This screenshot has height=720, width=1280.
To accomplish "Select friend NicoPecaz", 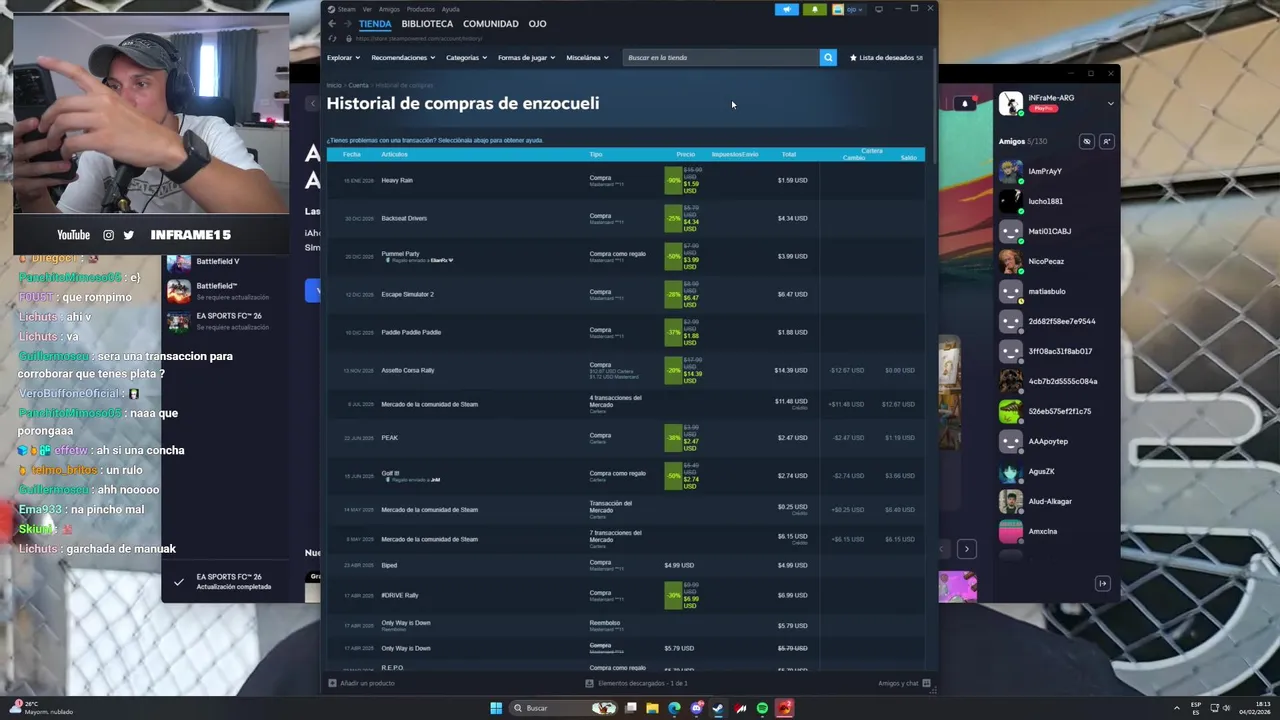I will click(x=1056, y=262).
